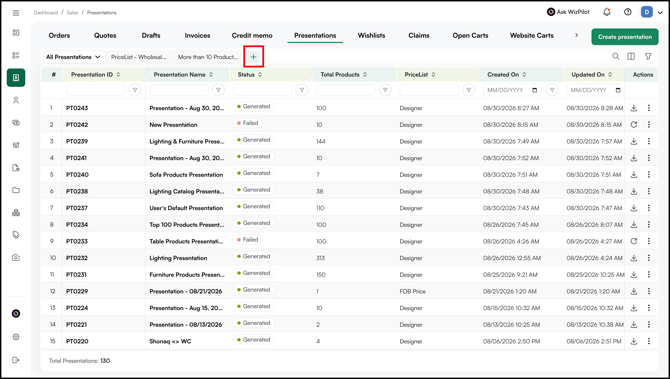Select More than 10 Products saved view
This screenshot has width=670, height=379.
tap(208, 57)
